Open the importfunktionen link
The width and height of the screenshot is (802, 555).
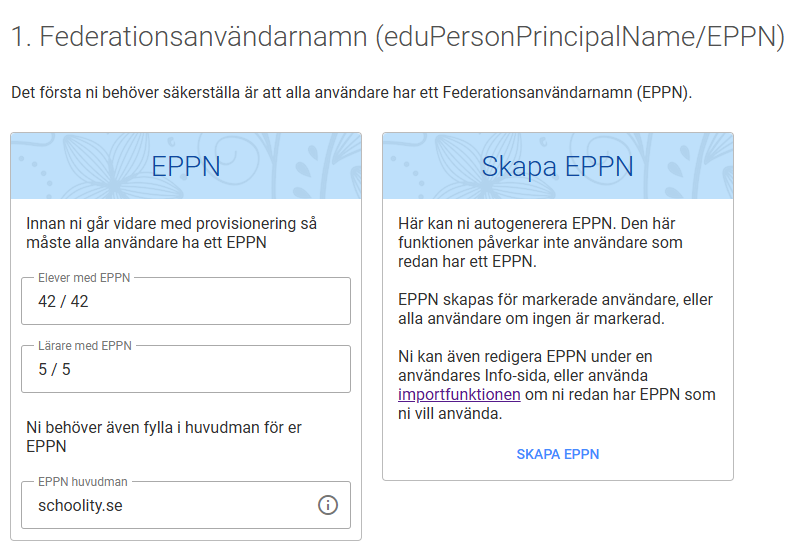tap(459, 395)
